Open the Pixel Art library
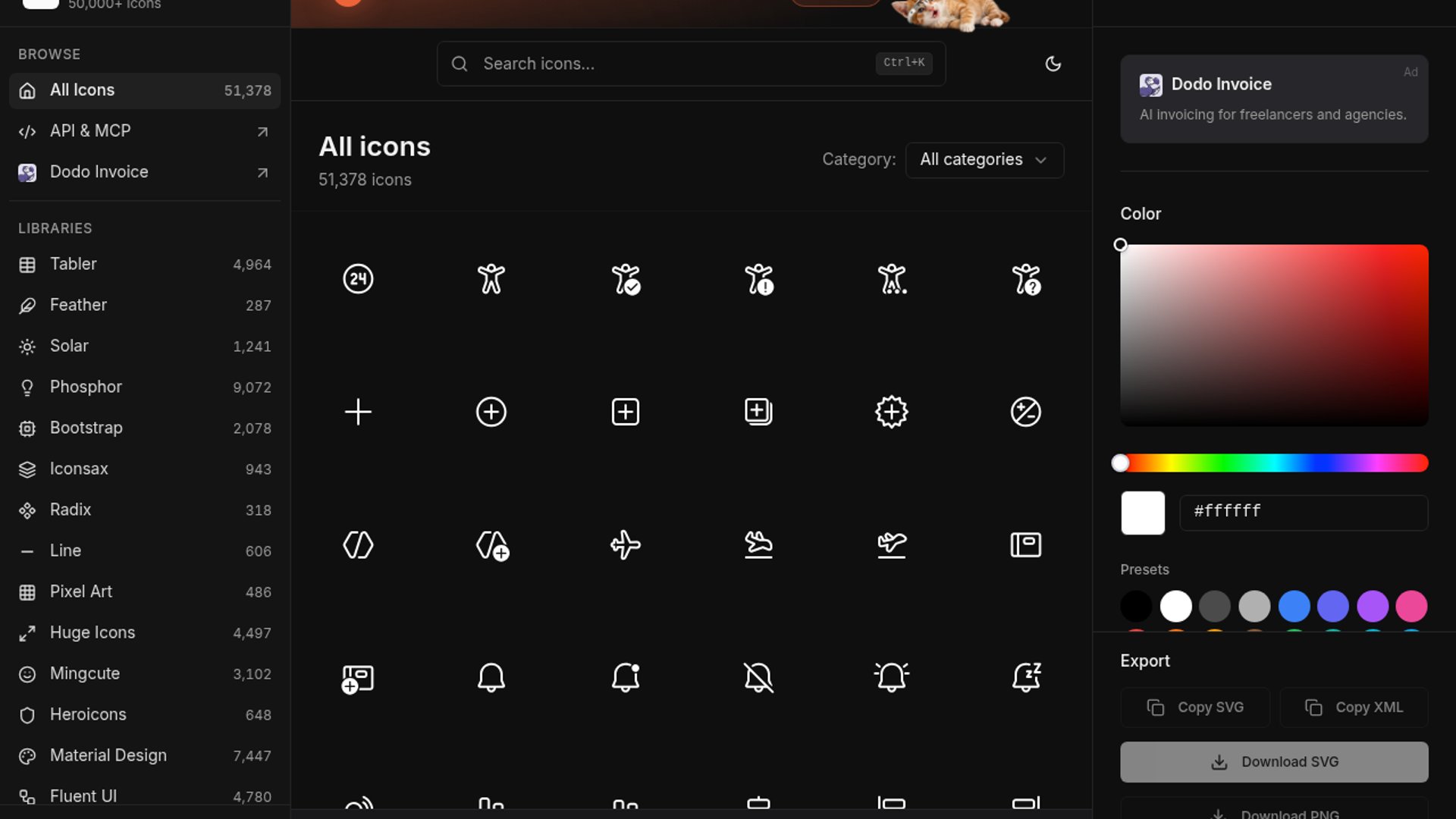The height and width of the screenshot is (819, 1456). tap(145, 592)
